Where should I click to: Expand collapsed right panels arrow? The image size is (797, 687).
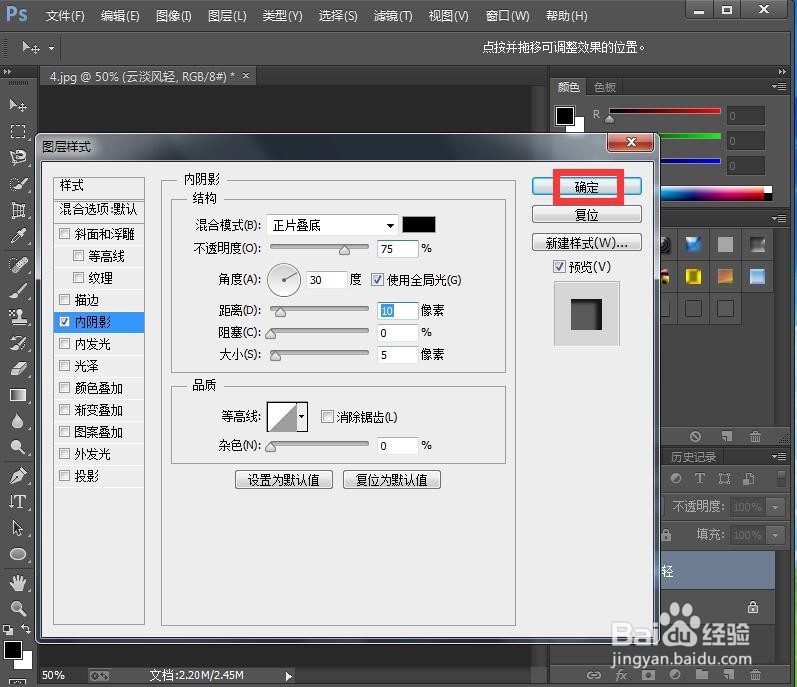coord(782,72)
